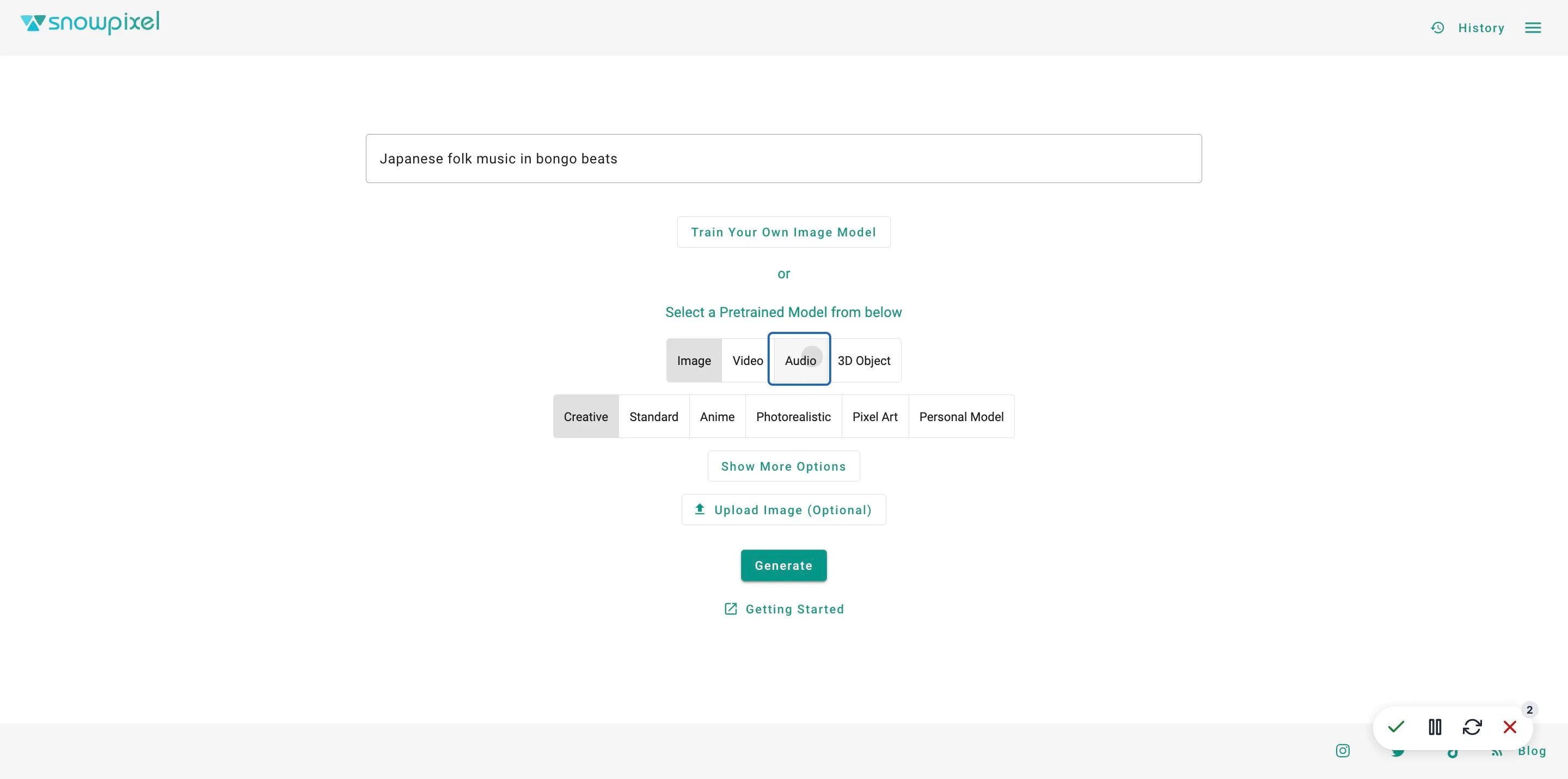Select the Anime style option
The width and height of the screenshot is (1568, 779).
tap(717, 417)
